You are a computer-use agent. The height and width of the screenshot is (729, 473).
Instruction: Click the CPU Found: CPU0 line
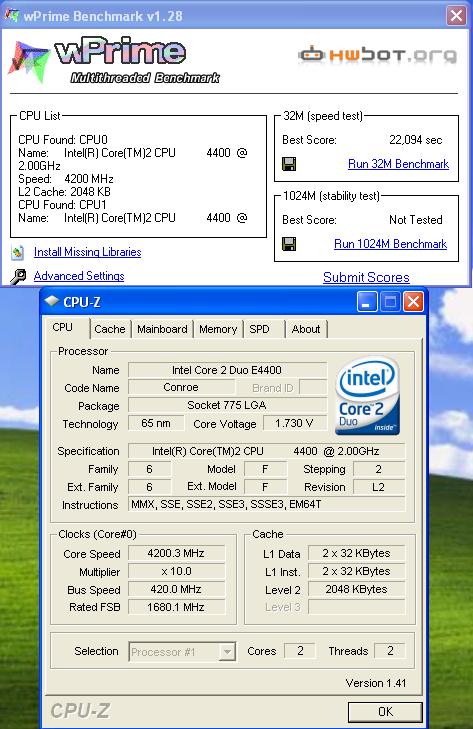pyautogui.click(x=63, y=140)
